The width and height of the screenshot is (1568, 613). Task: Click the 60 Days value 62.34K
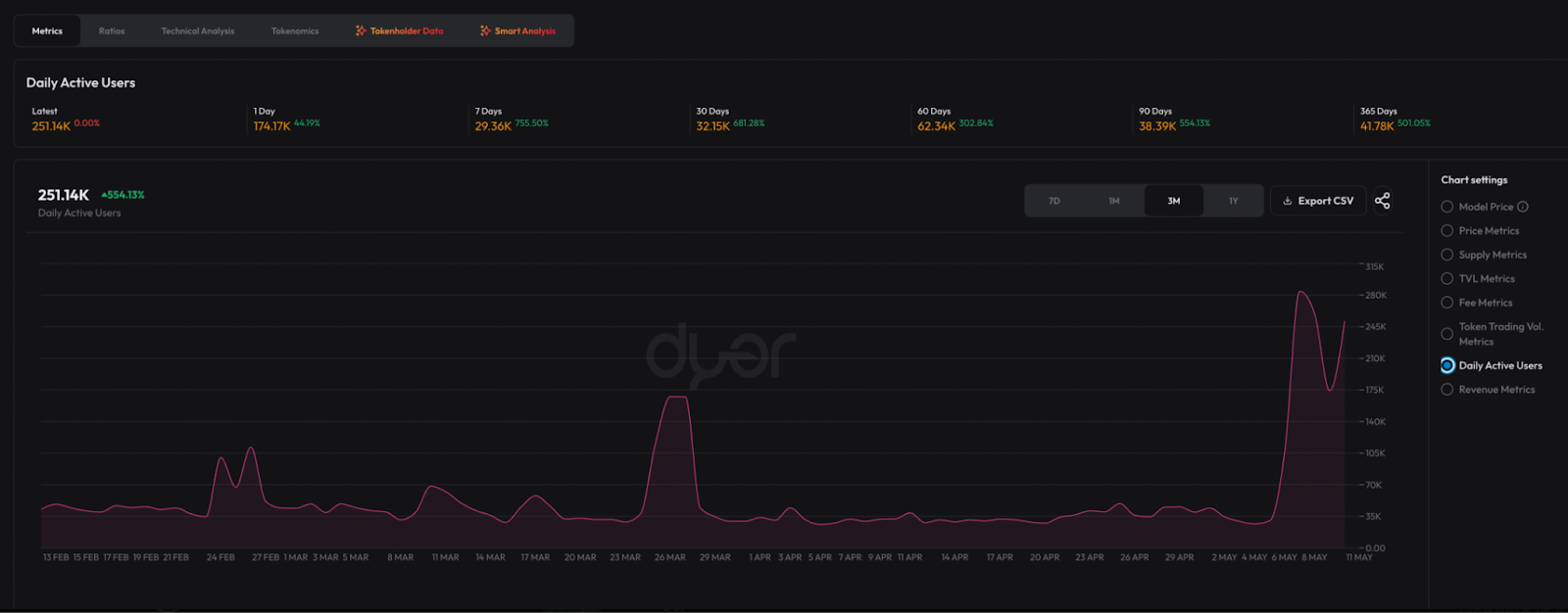[936, 126]
